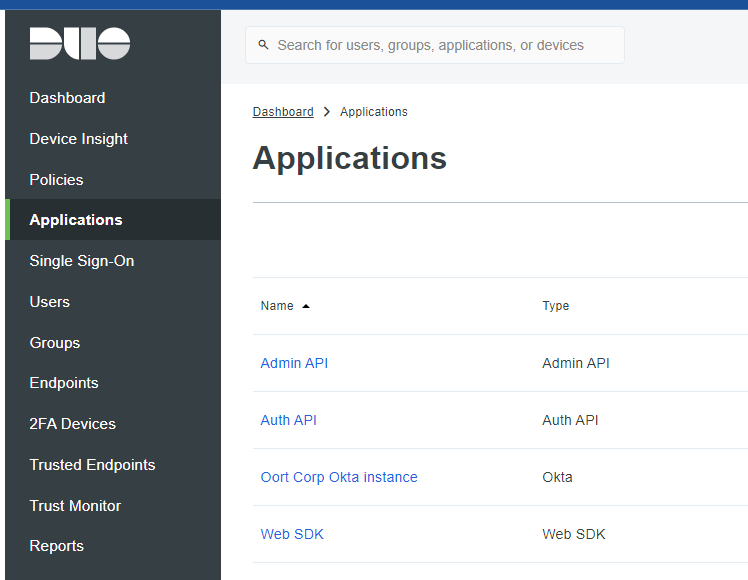Go to Endpoints in the sidebar

point(64,383)
